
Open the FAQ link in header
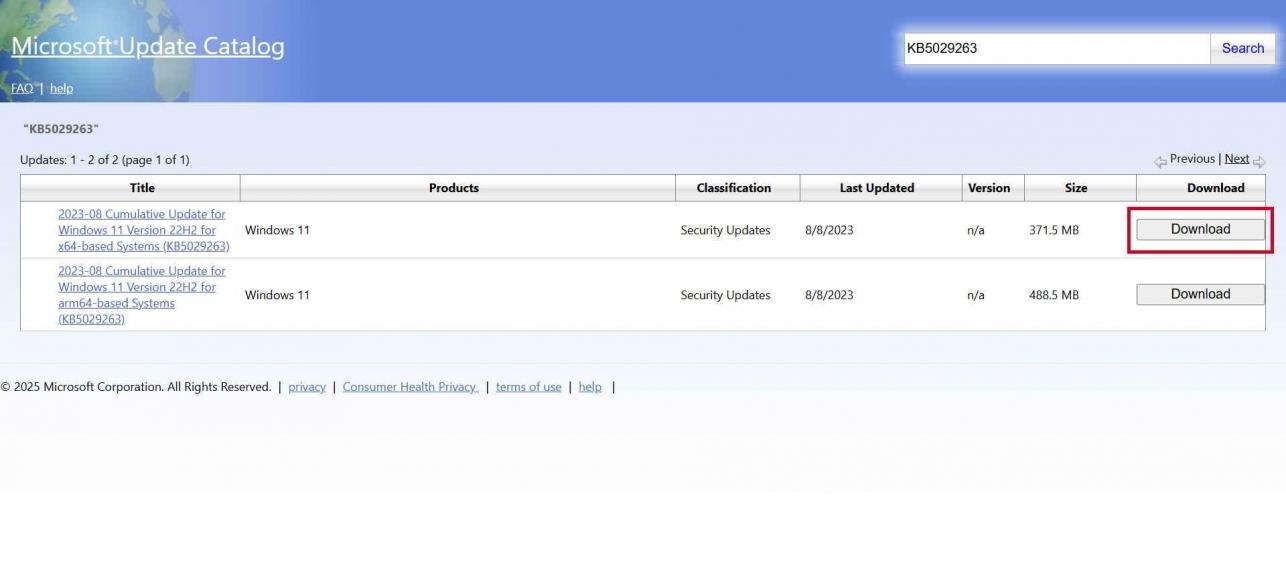click(x=21, y=88)
